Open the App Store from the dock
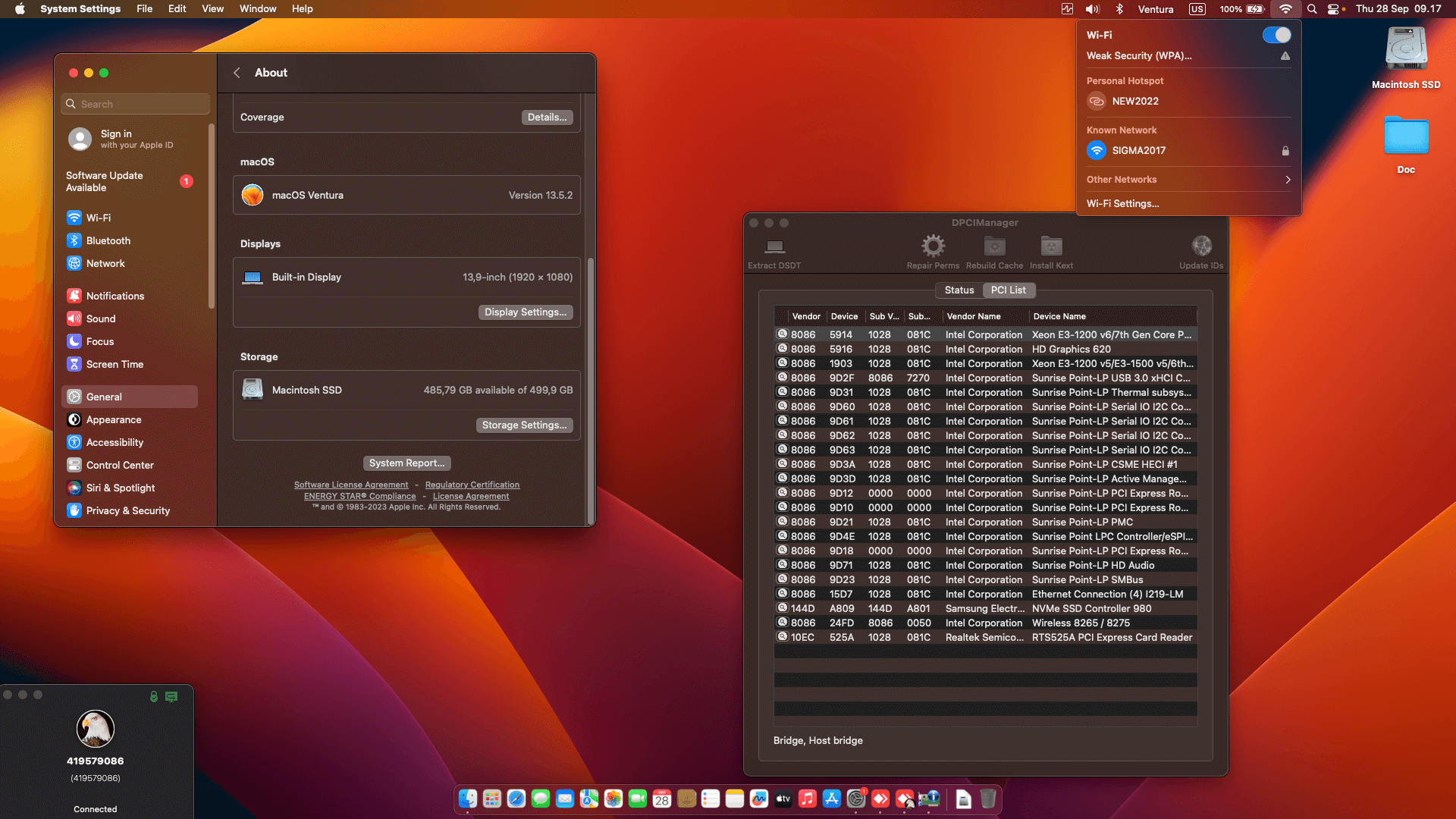Screen dimensions: 1456x819 coord(832,799)
